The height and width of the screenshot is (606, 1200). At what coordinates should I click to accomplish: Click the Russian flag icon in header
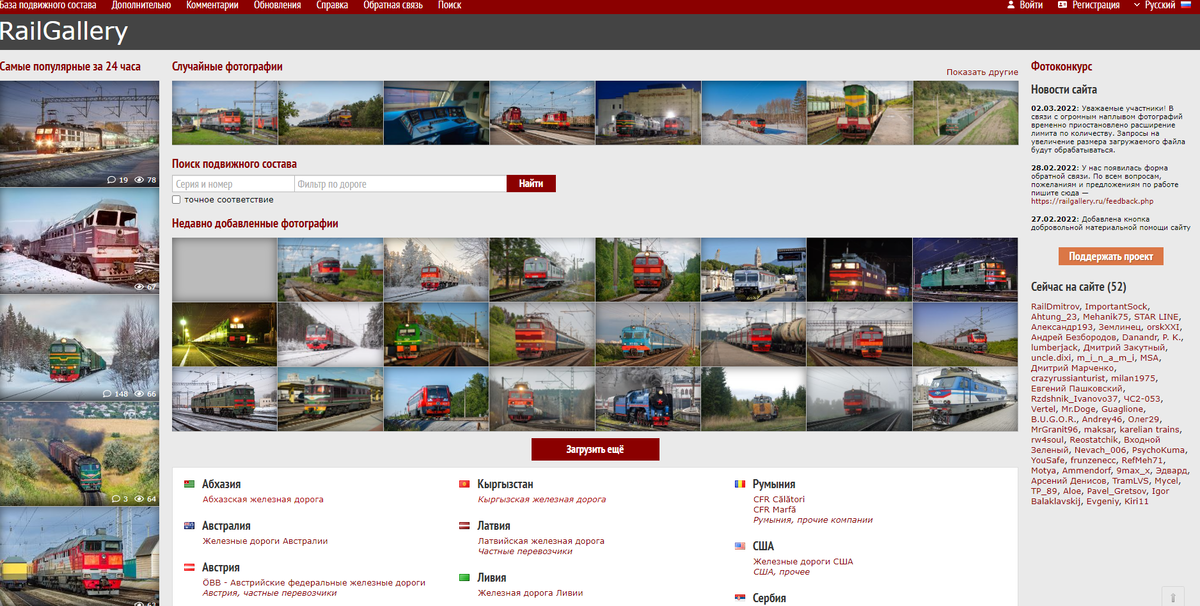[x=1186, y=5]
